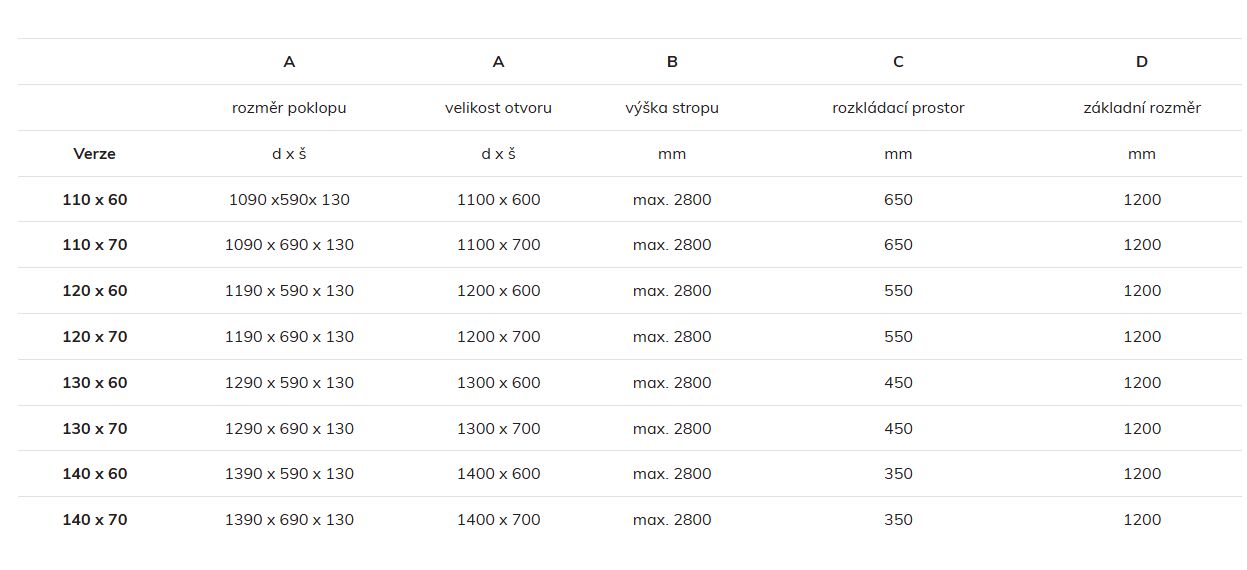Click the '130 x 70' version label

[95, 429]
